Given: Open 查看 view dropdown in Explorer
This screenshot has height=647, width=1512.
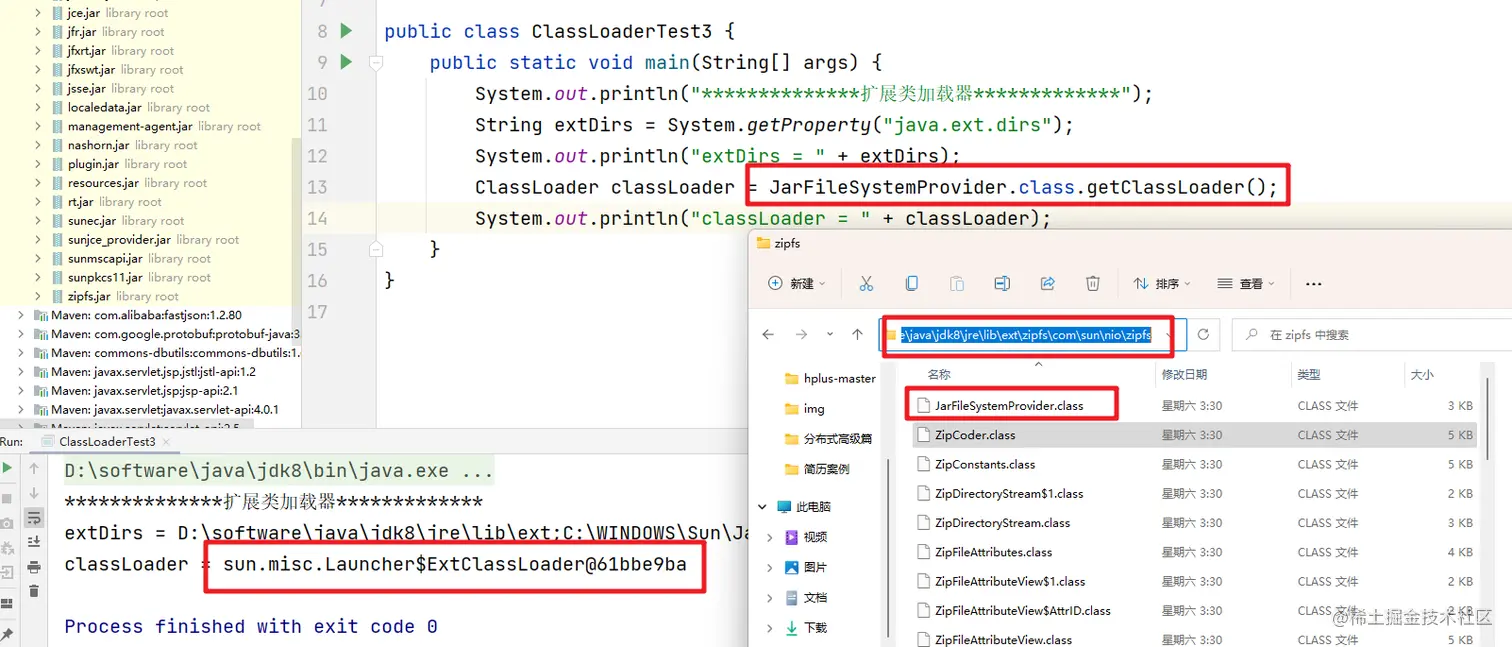Looking at the screenshot, I should [x=1246, y=284].
